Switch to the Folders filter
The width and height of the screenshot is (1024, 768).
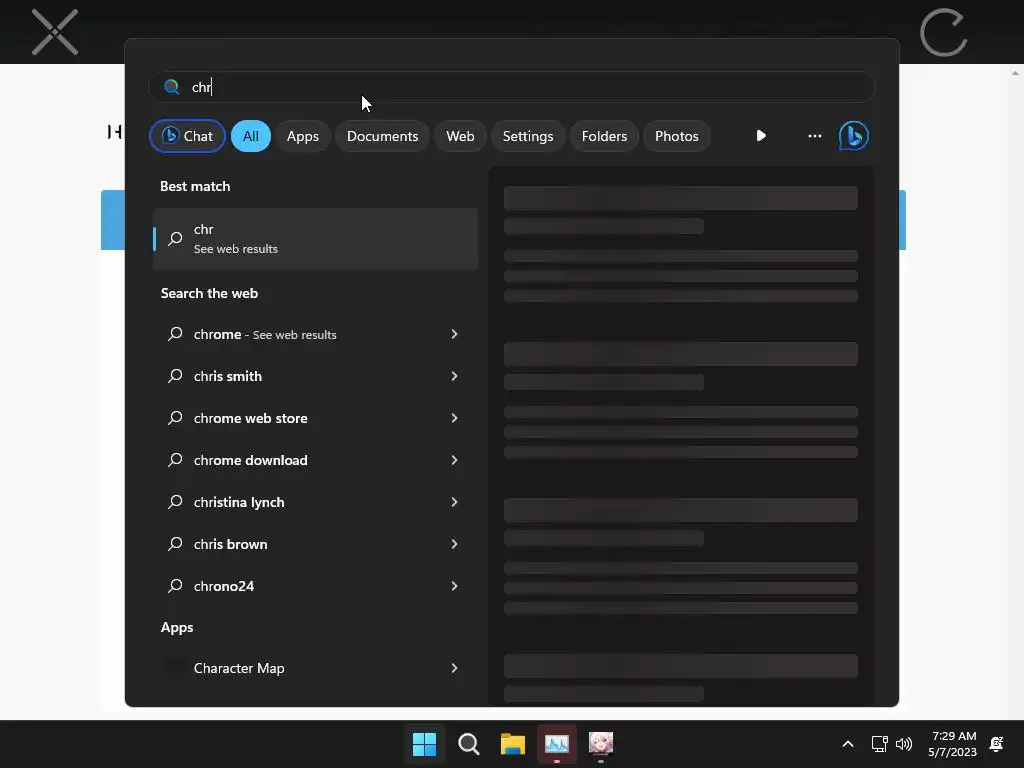[604, 136]
